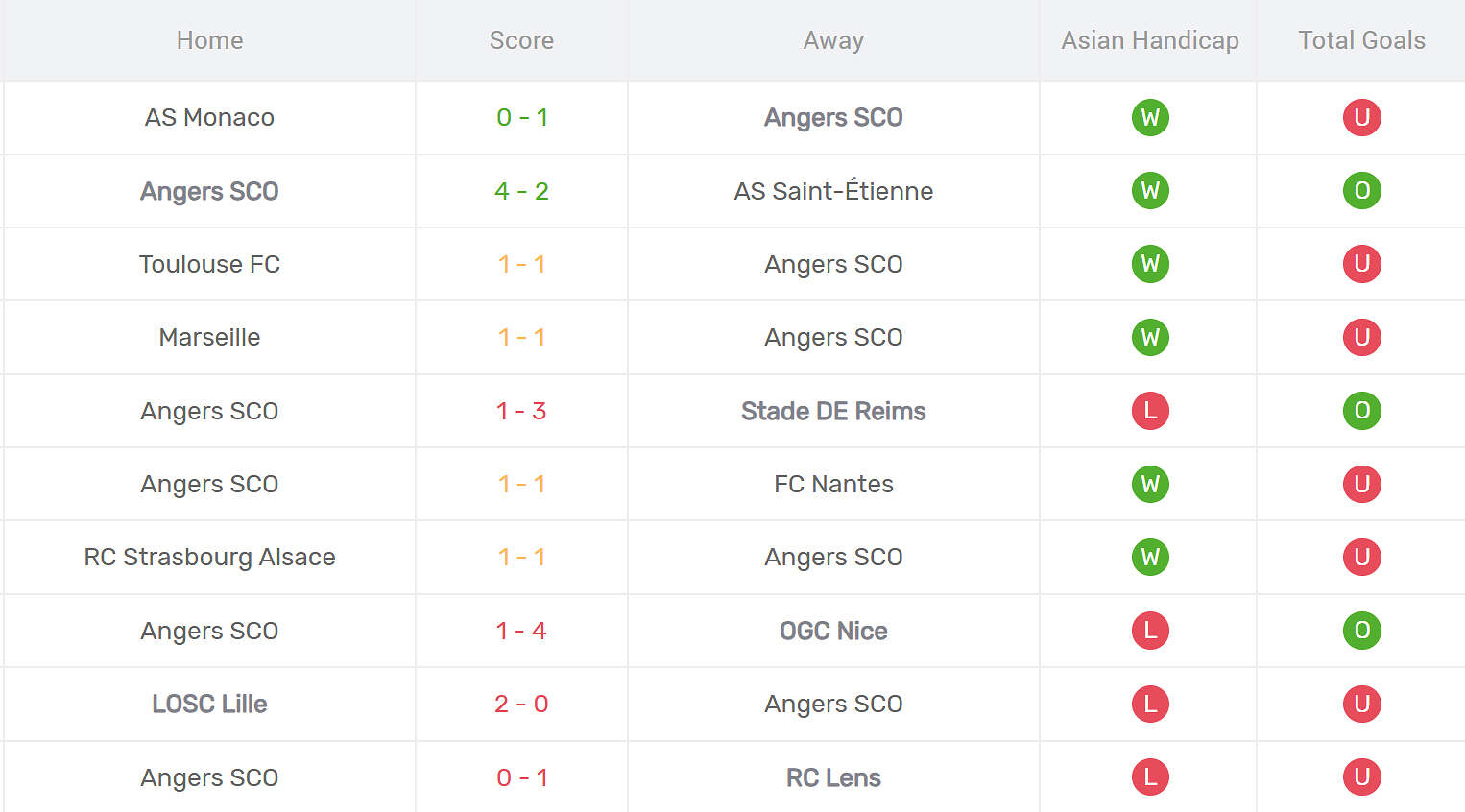Click the Total Goals column header
The width and height of the screenshot is (1465, 812).
[x=1361, y=40]
